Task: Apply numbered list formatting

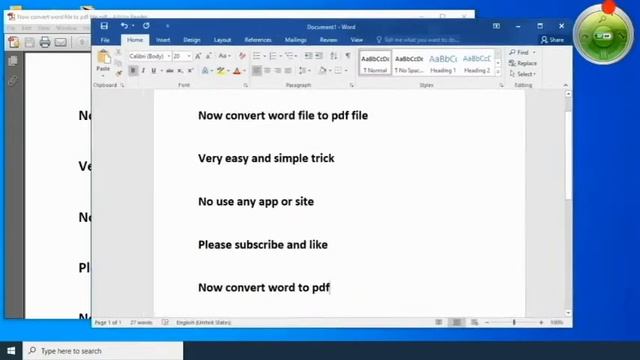Action: 273,56
